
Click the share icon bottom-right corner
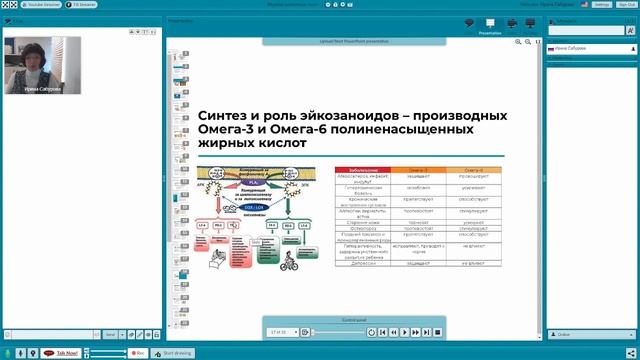click(631, 353)
